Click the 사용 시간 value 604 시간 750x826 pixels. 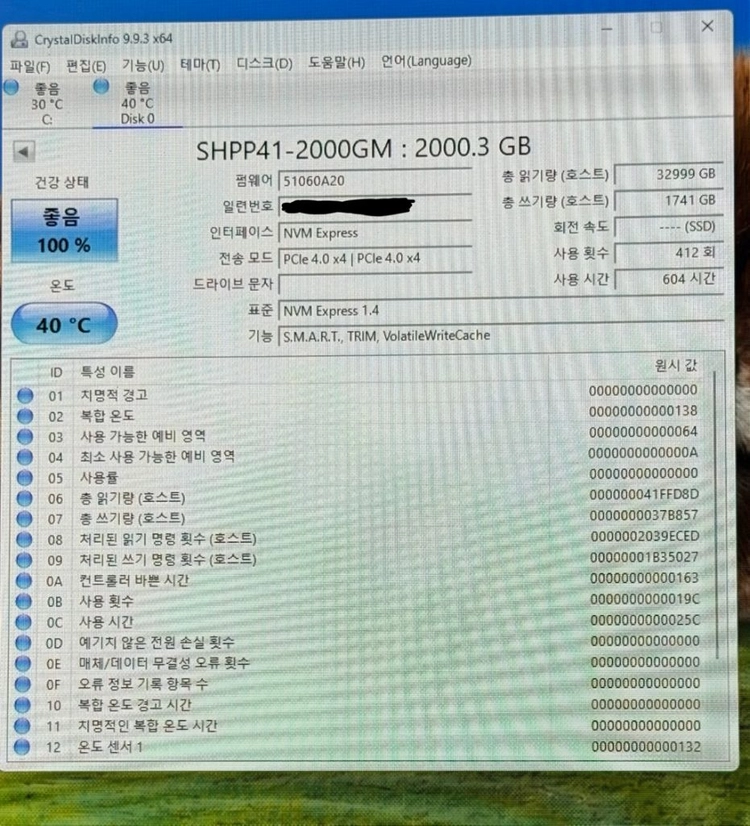pos(668,279)
